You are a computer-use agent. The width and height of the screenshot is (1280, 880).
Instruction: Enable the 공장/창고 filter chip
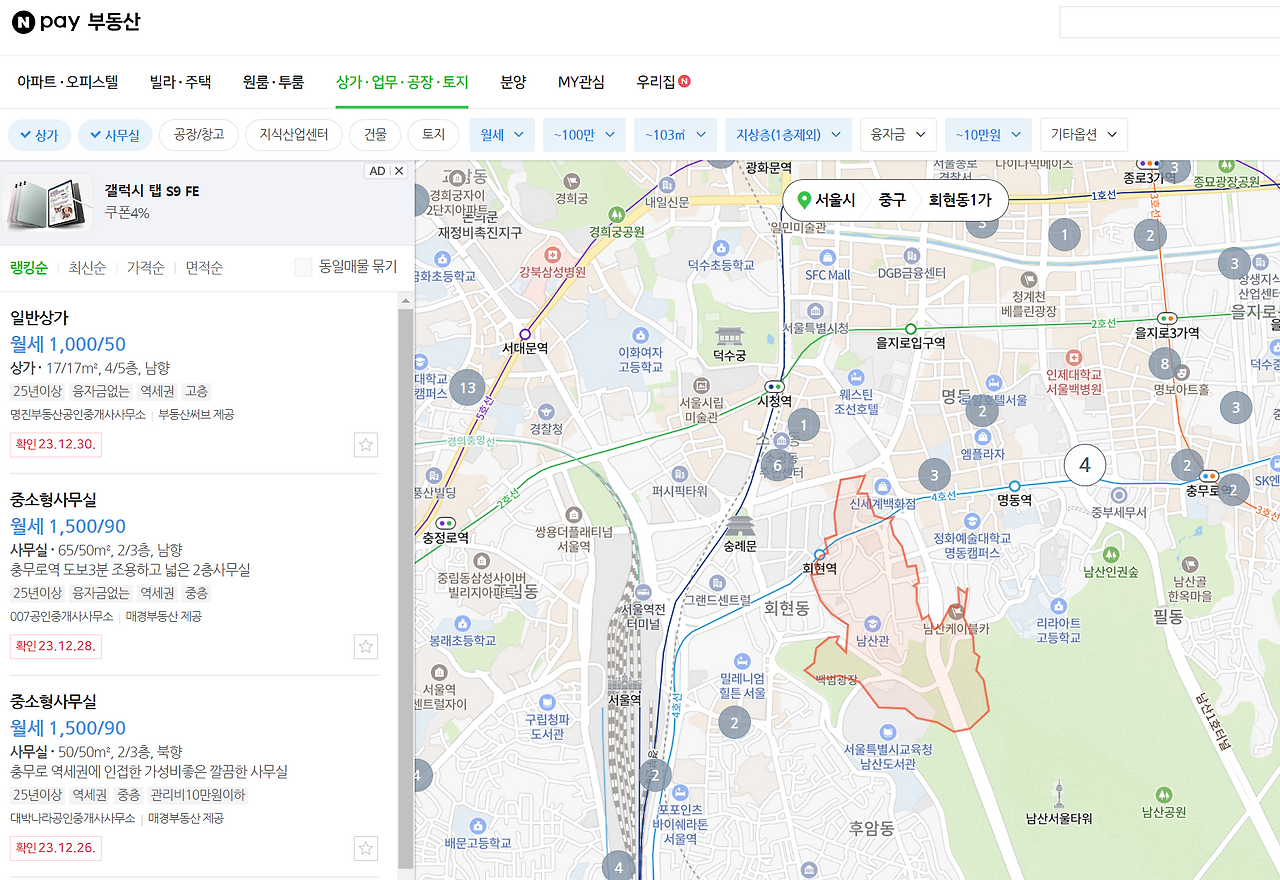(199, 135)
